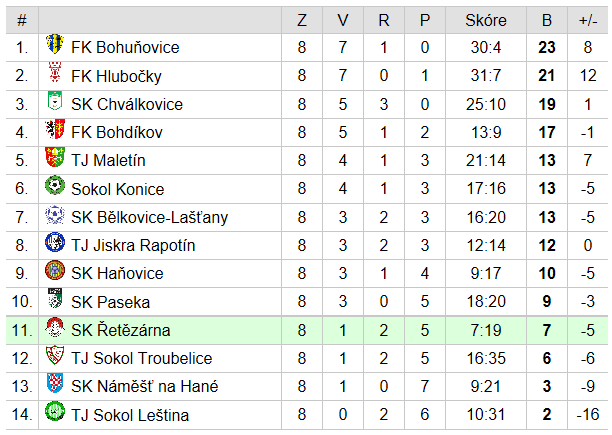Select the highlighted SK Řetězárna score 7:19

(486, 330)
